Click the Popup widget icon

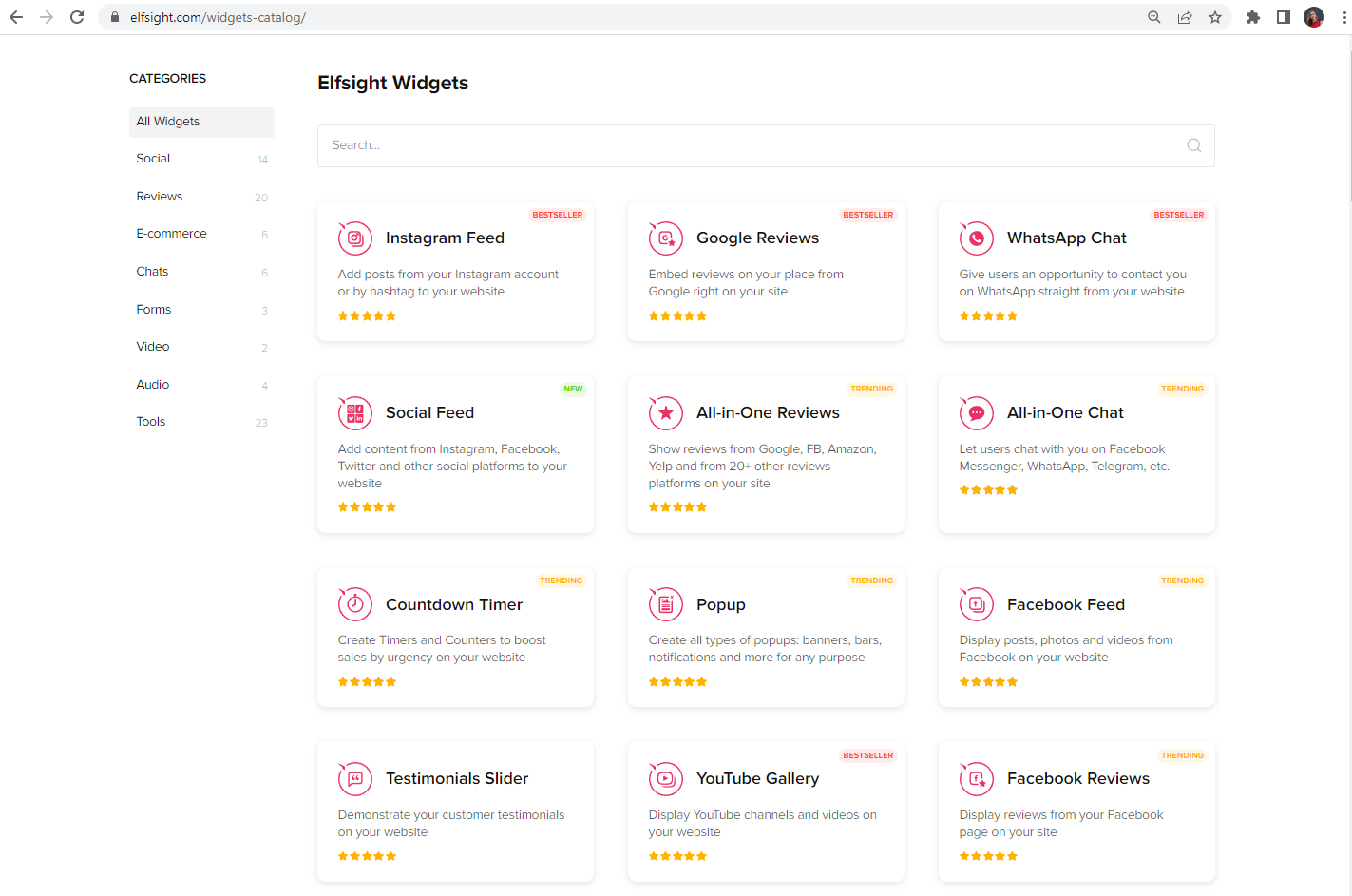click(x=665, y=604)
